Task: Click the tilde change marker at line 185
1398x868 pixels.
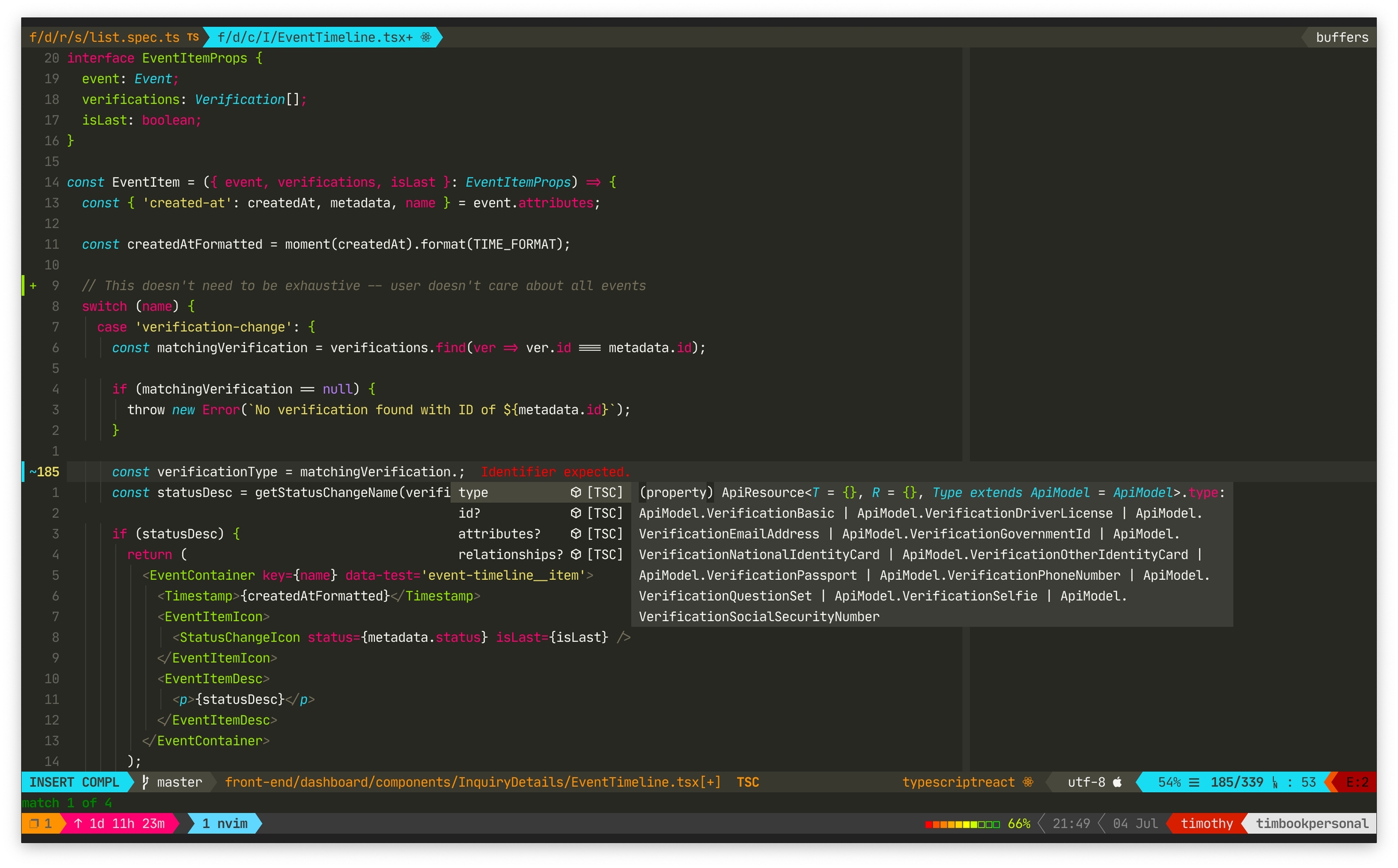Action: coord(33,472)
